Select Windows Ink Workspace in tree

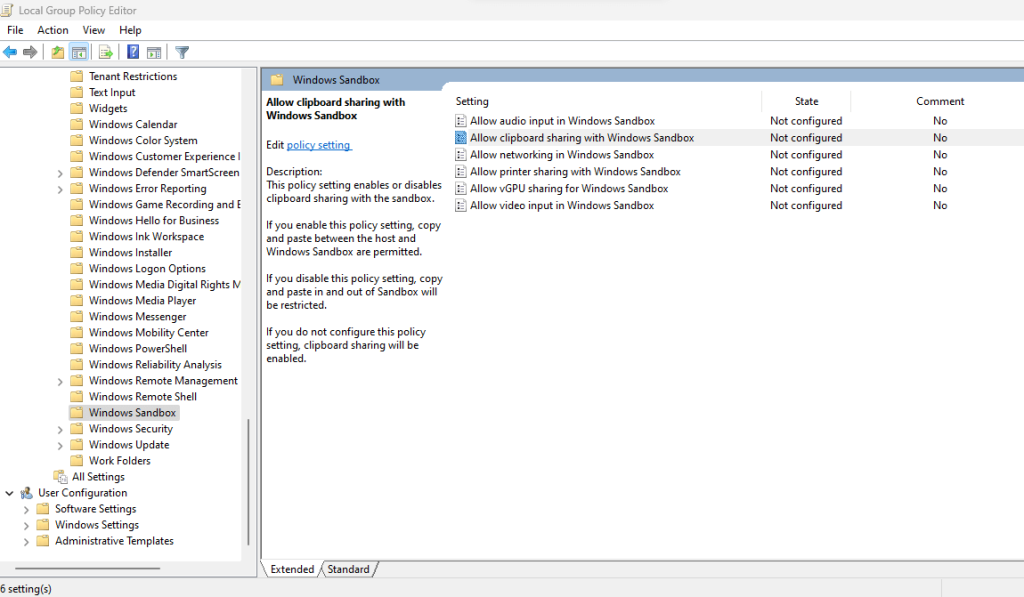(146, 236)
